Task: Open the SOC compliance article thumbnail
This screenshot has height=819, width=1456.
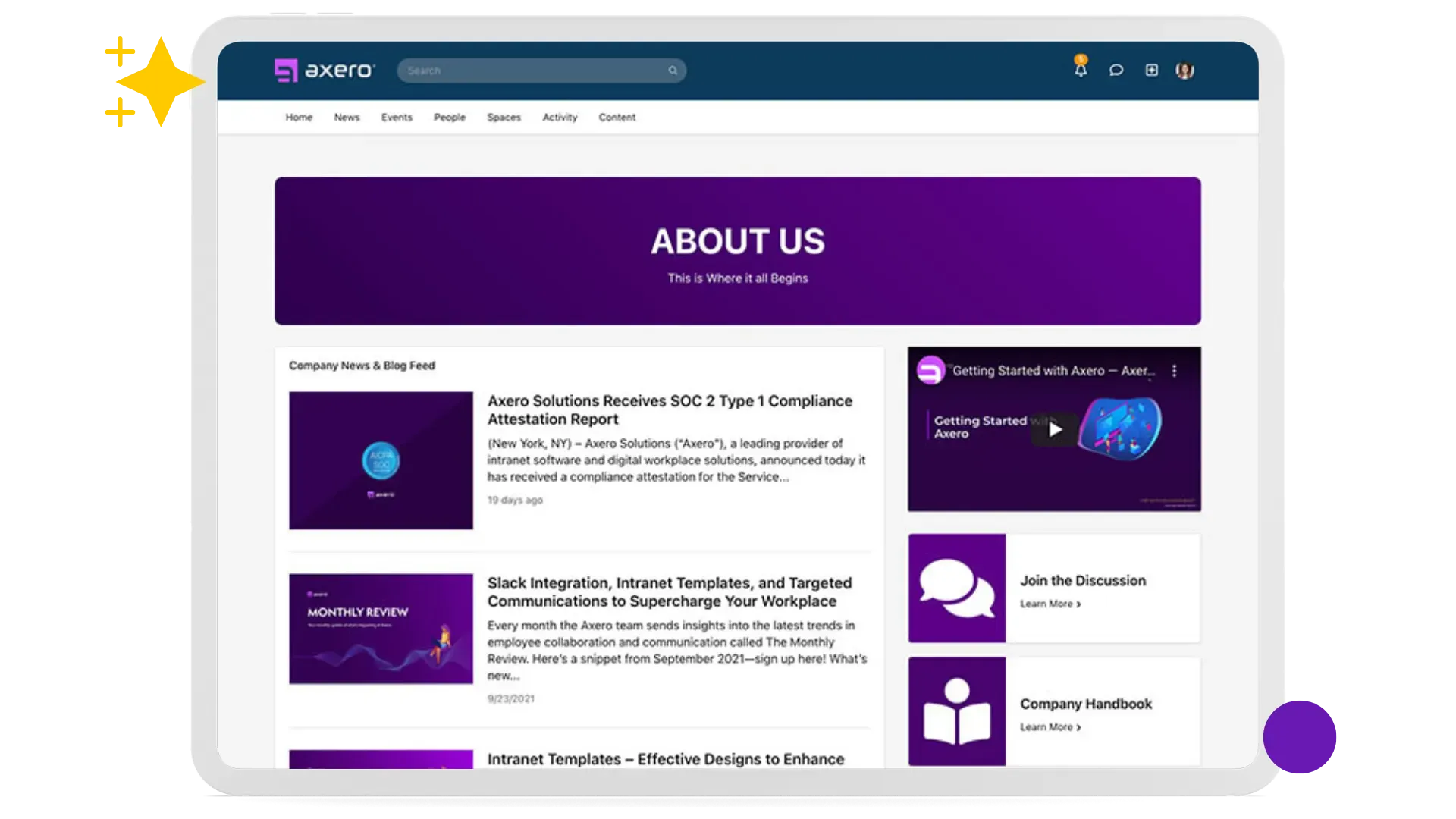Action: tap(381, 460)
